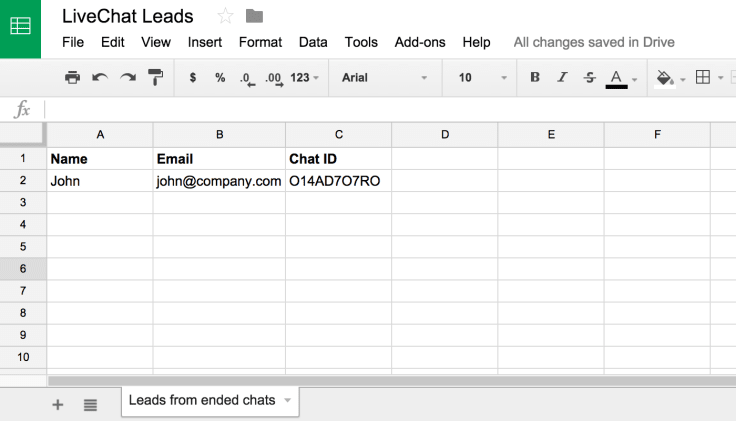Expand the text color dropdown arrow
This screenshot has height=421, width=736.
[x=635, y=80]
